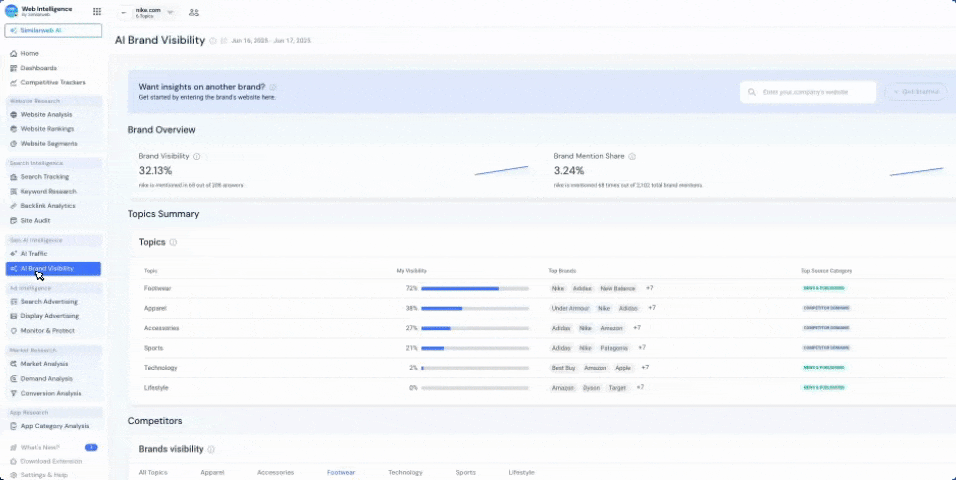Viewport: 956px width, 480px height.
Task: Click the compare users icon beside nike.com
Action: (x=193, y=12)
